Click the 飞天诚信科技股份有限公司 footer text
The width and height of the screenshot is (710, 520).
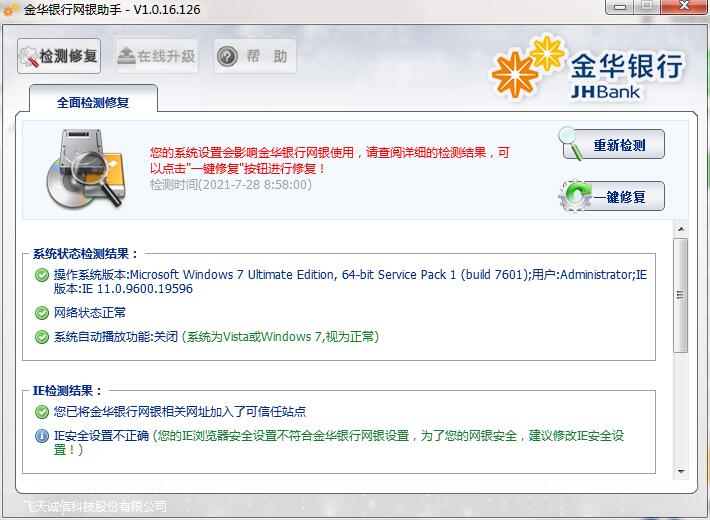pyautogui.click(x=95, y=506)
